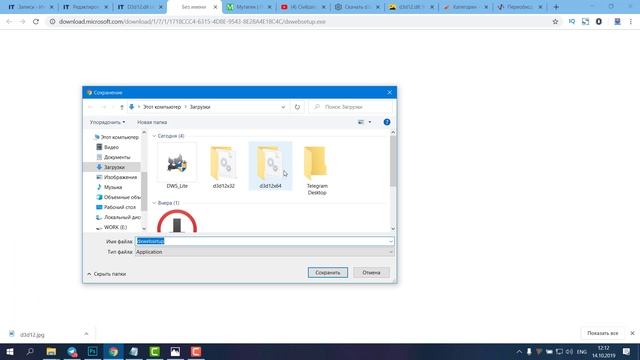Switch to the YouTube tab
This screenshot has width=640, height=360.
coord(303,7)
